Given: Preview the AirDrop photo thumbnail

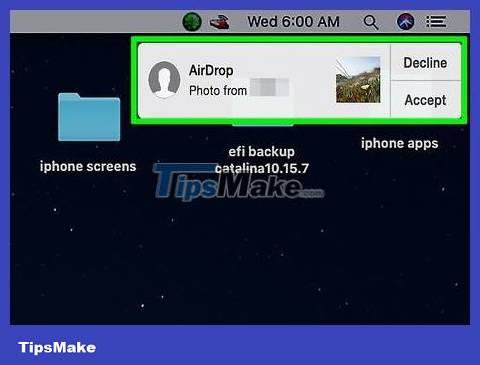Looking at the screenshot, I should (x=358, y=80).
